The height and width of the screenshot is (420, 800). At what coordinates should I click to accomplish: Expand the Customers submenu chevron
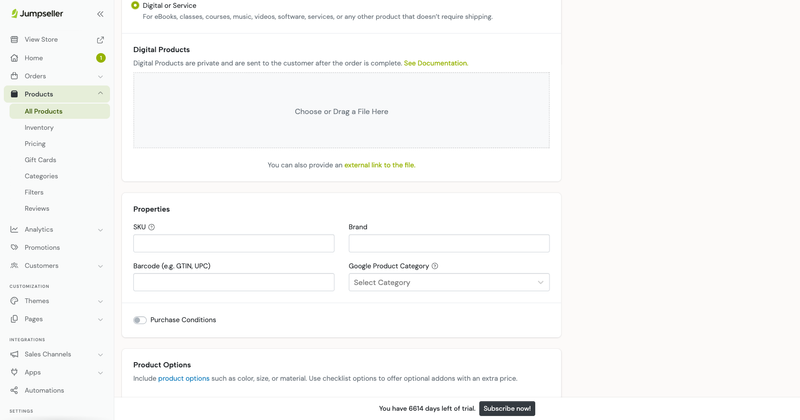click(101, 266)
